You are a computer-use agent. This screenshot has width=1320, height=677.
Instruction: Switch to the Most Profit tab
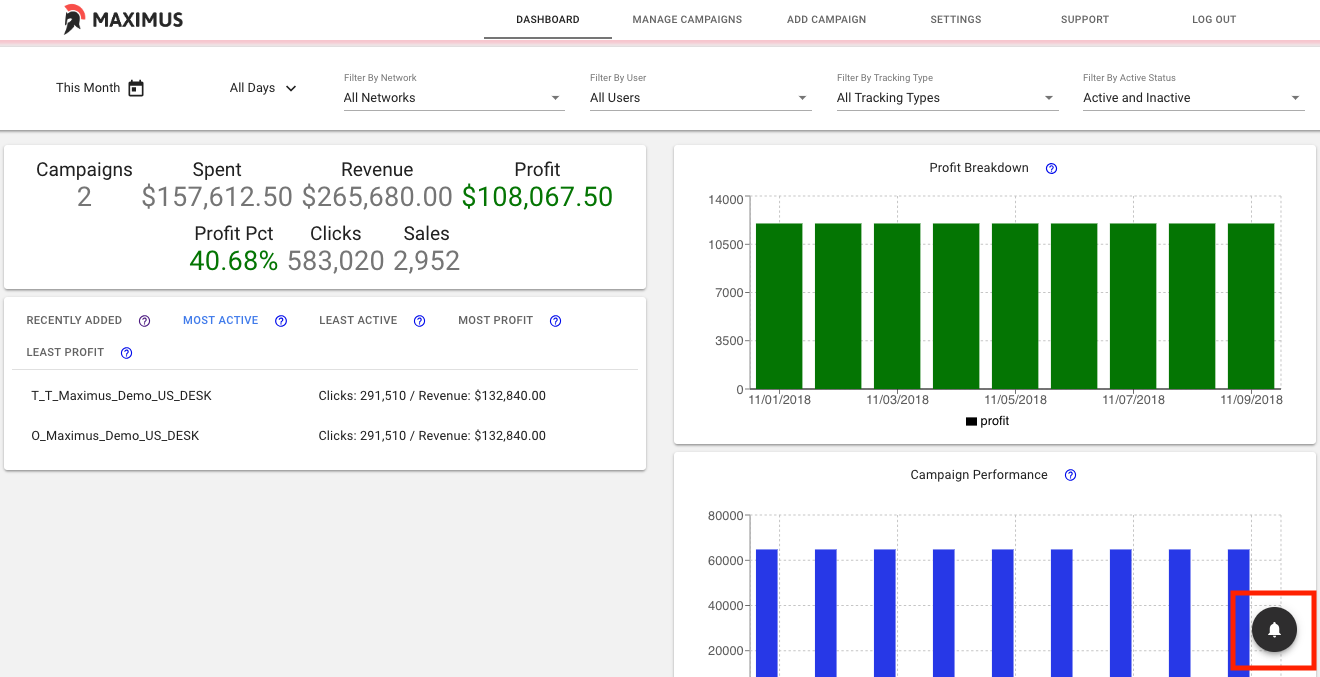coord(496,321)
